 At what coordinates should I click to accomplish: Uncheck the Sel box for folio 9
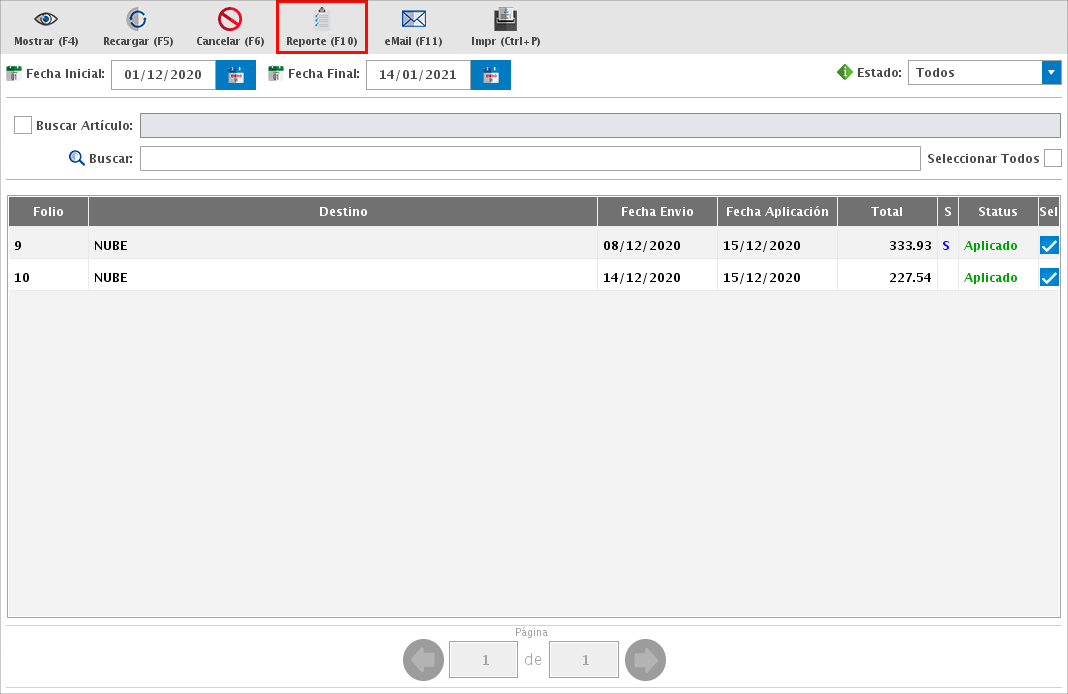(1049, 245)
